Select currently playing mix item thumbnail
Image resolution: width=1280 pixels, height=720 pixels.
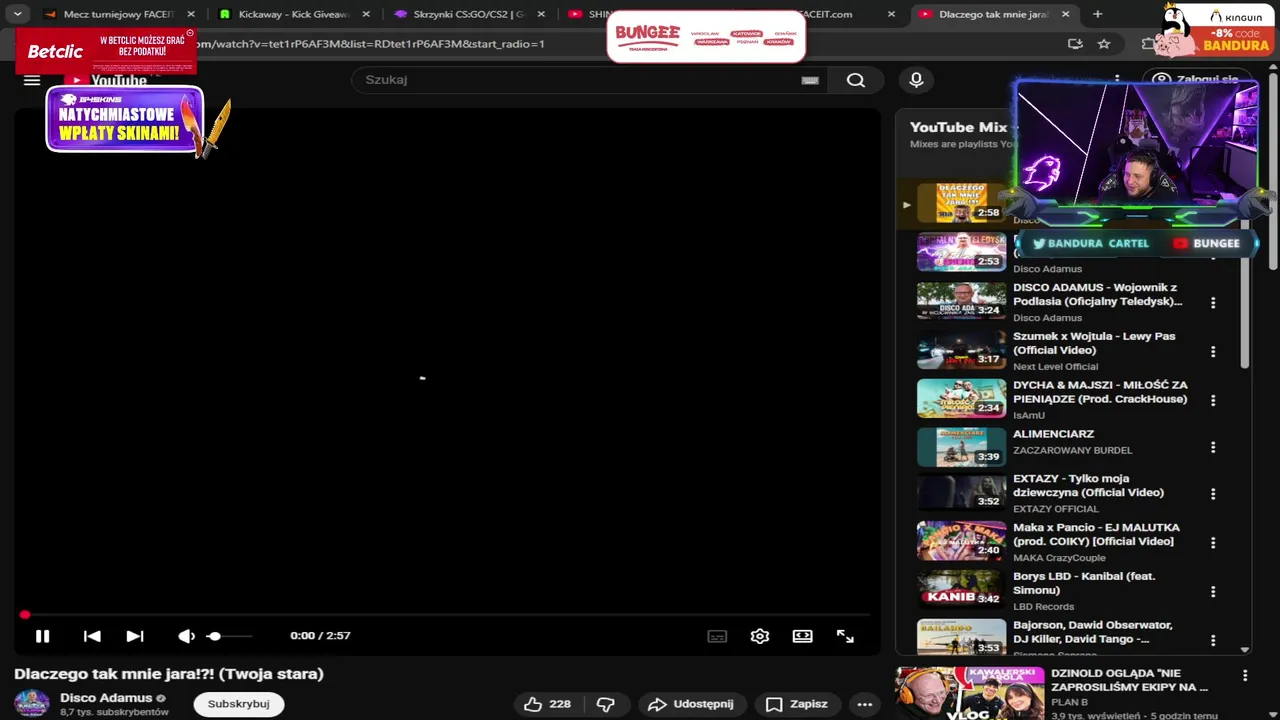pos(961,202)
